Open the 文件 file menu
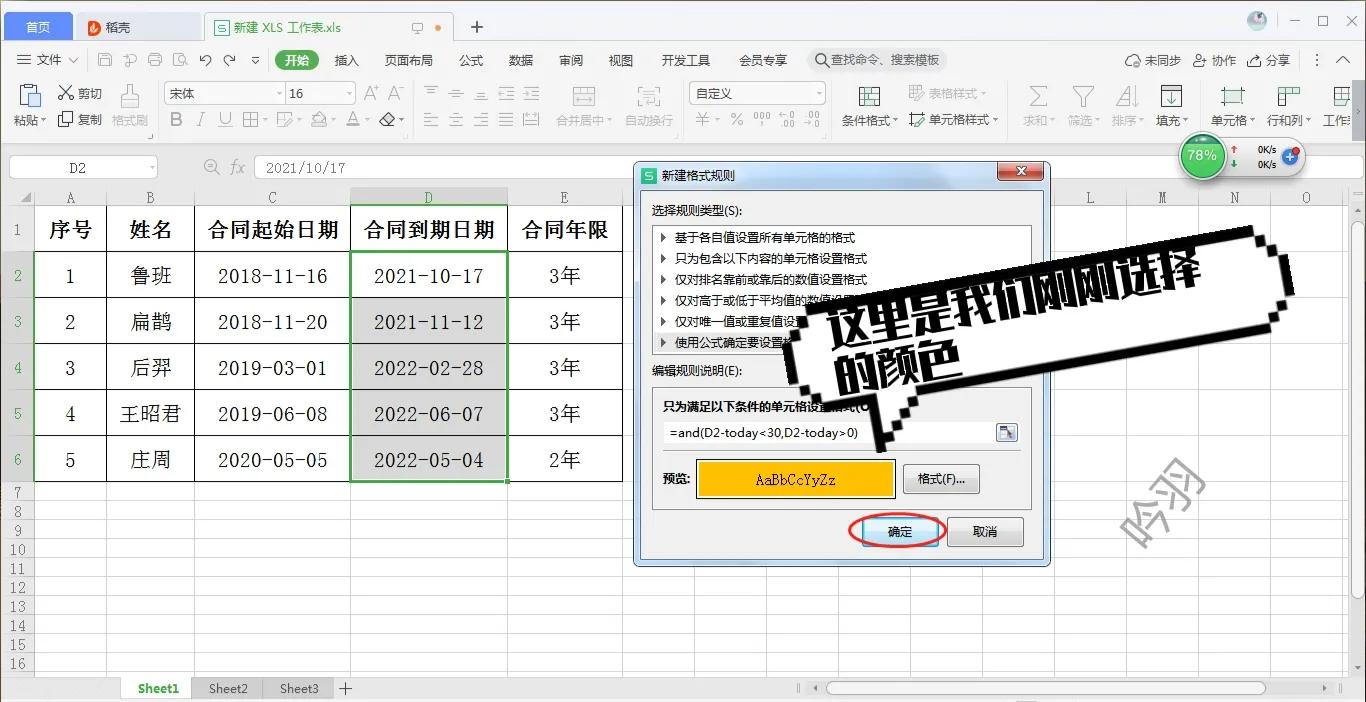The height and width of the screenshot is (702, 1366). (47, 60)
